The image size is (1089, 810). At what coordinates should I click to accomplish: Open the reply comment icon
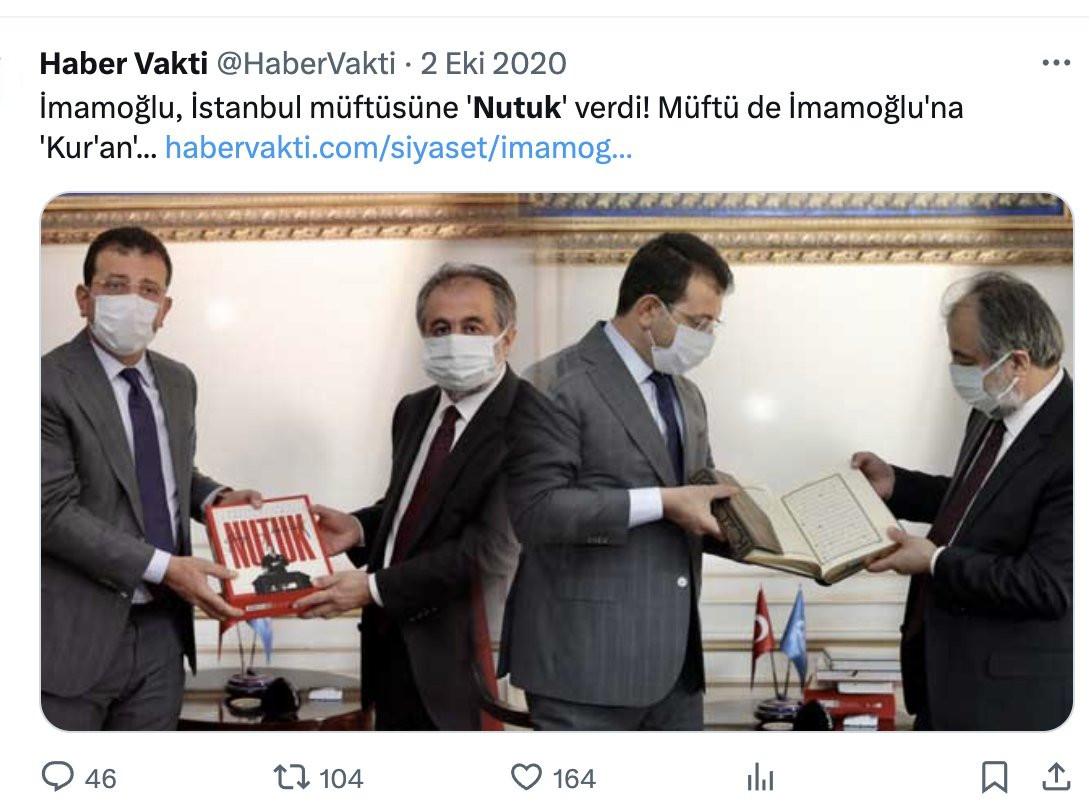(x=58, y=777)
